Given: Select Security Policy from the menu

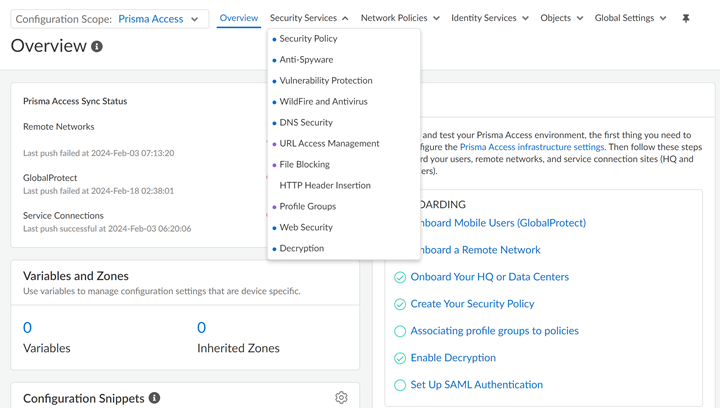Looking at the screenshot, I should pyautogui.click(x=308, y=39).
